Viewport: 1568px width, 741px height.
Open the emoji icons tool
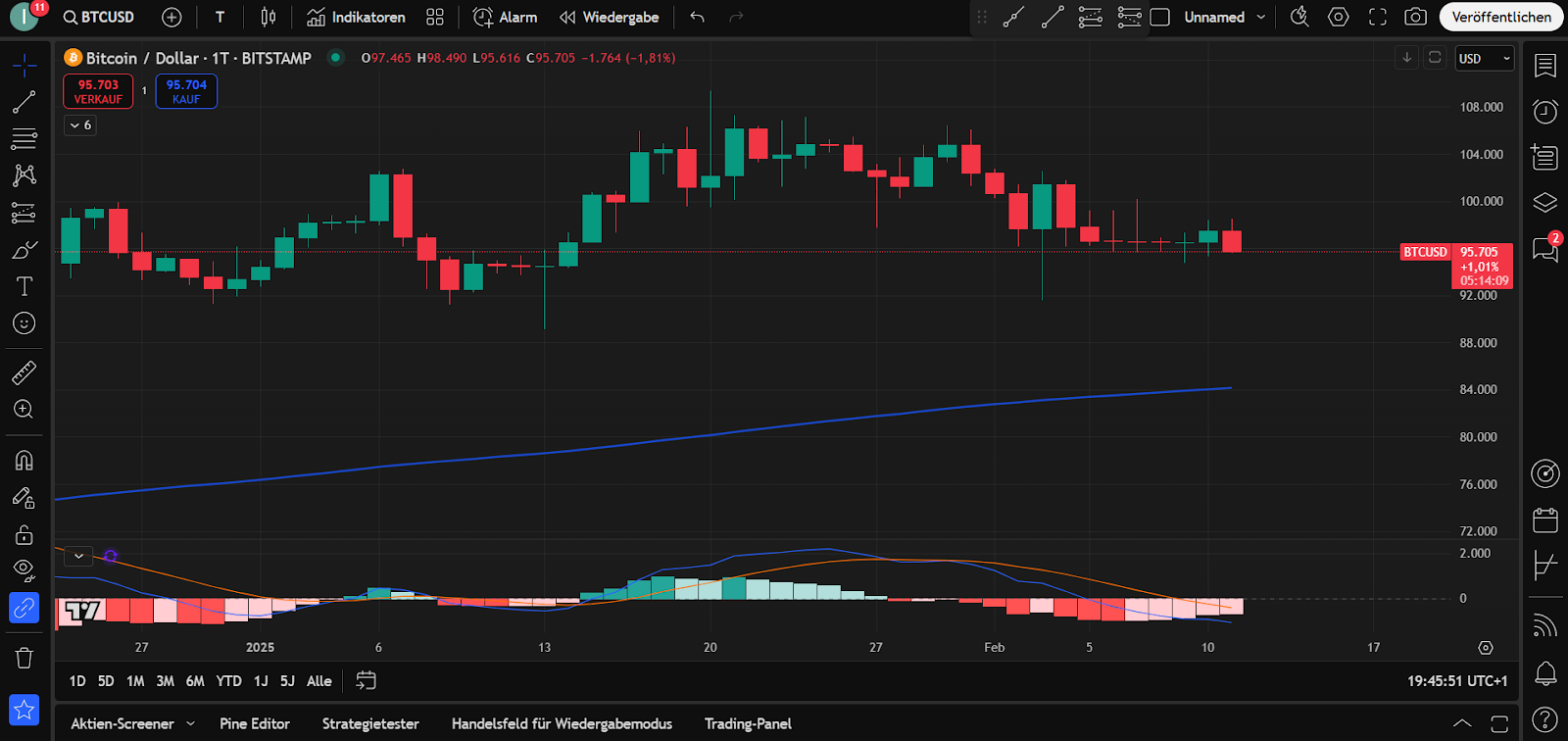(x=24, y=323)
